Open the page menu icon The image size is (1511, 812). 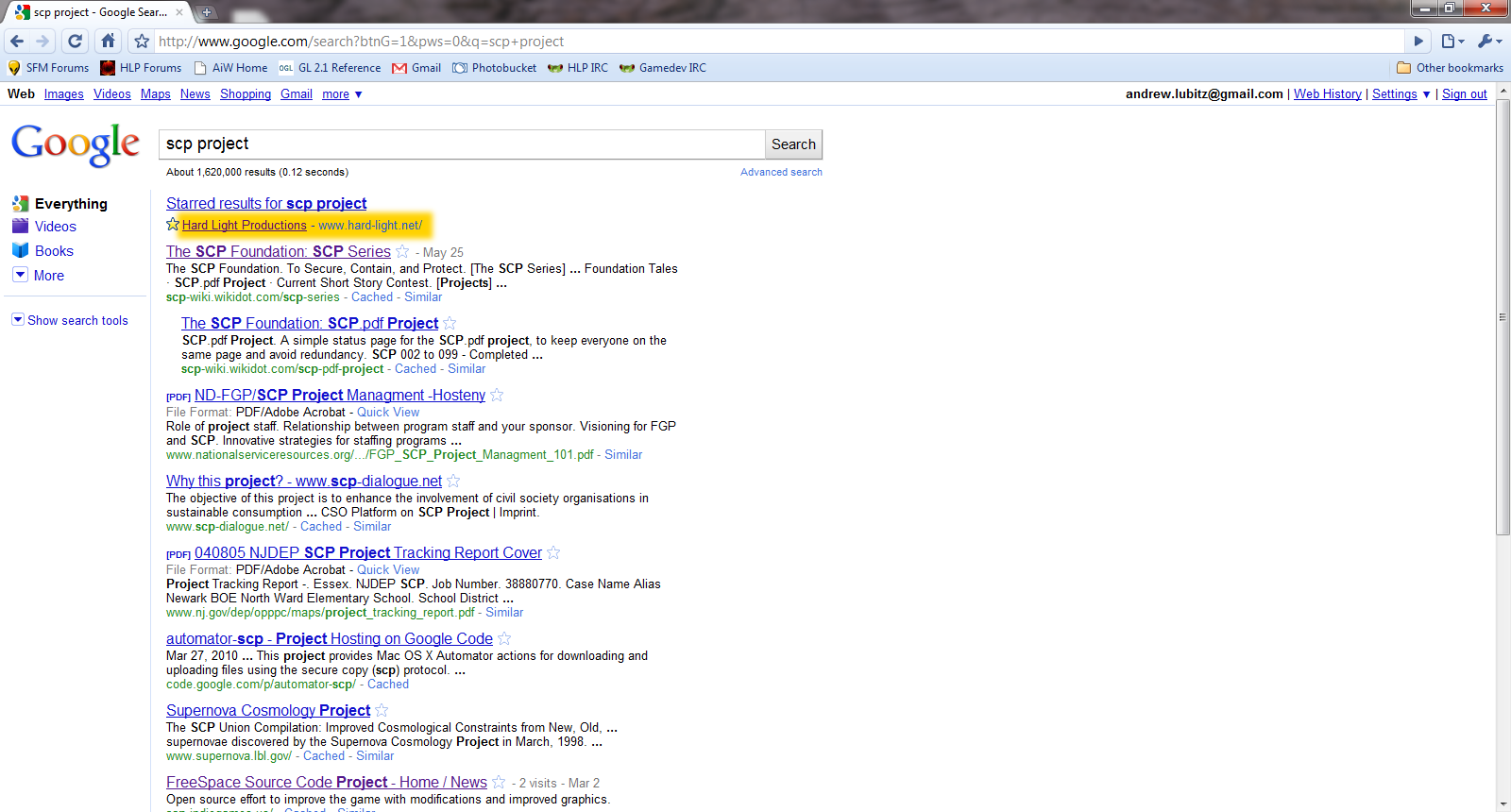point(1452,41)
